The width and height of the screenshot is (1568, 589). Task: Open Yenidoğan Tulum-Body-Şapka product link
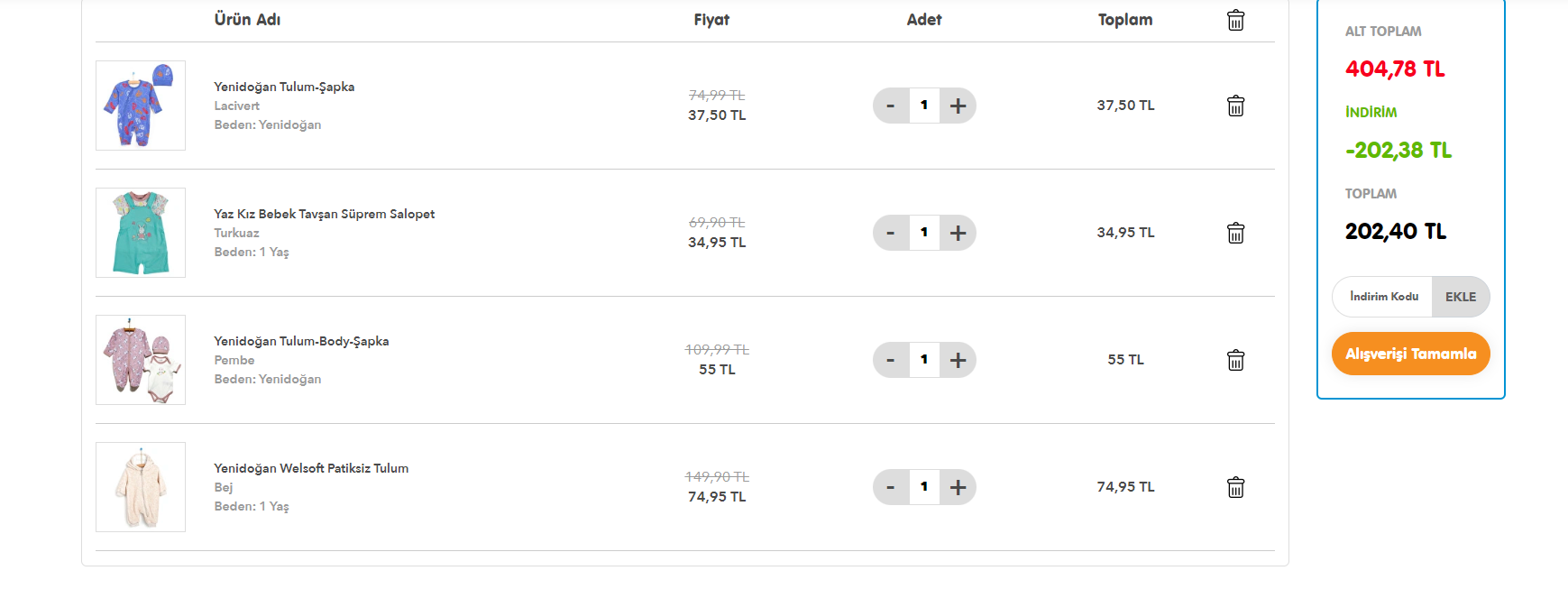pyautogui.click(x=301, y=341)
